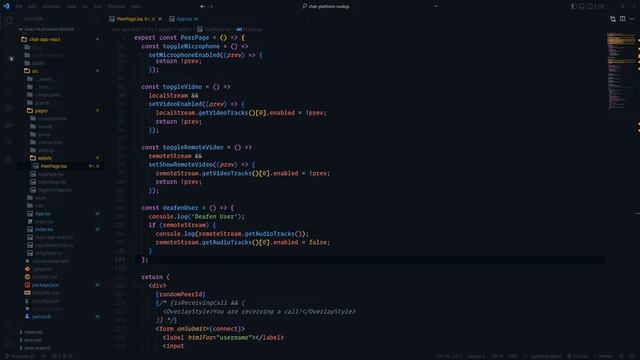Click 'toggleMicrophone' in the code
The width and height of the screenshot is (640, 360).
(x=191, y=47)
